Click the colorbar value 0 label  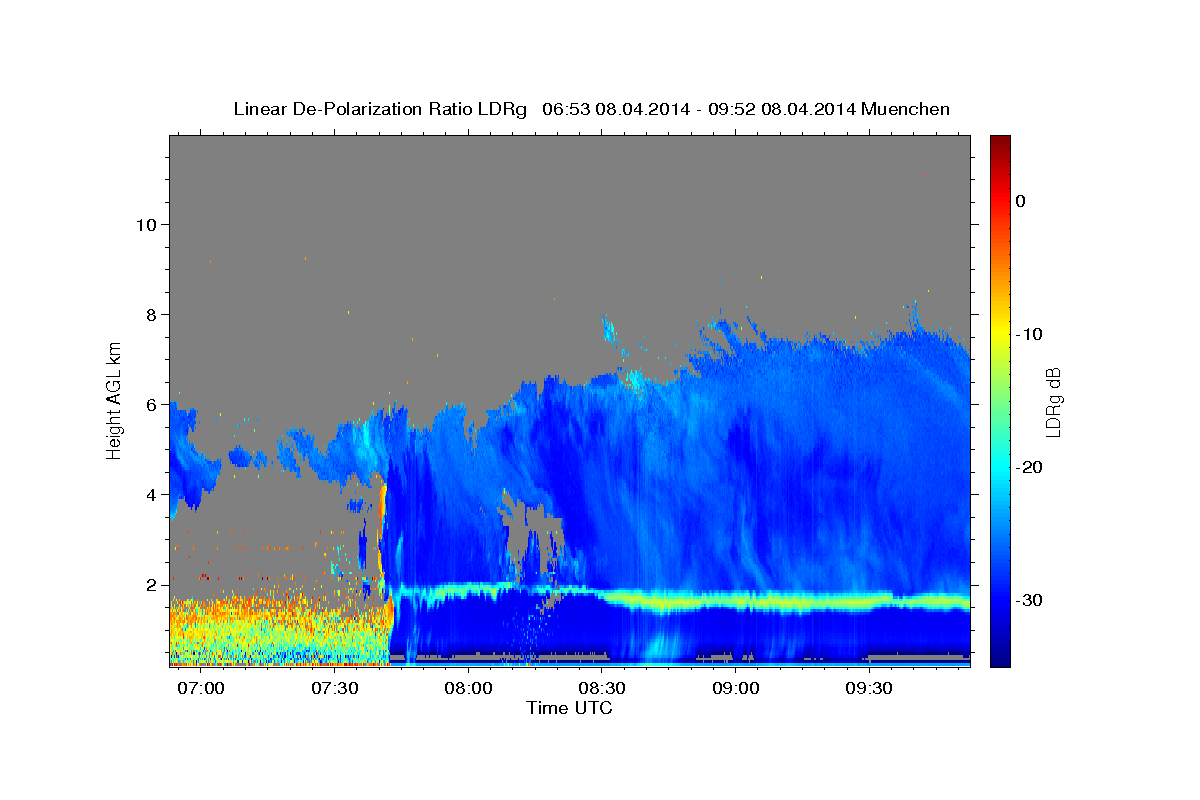point(1021,201)
